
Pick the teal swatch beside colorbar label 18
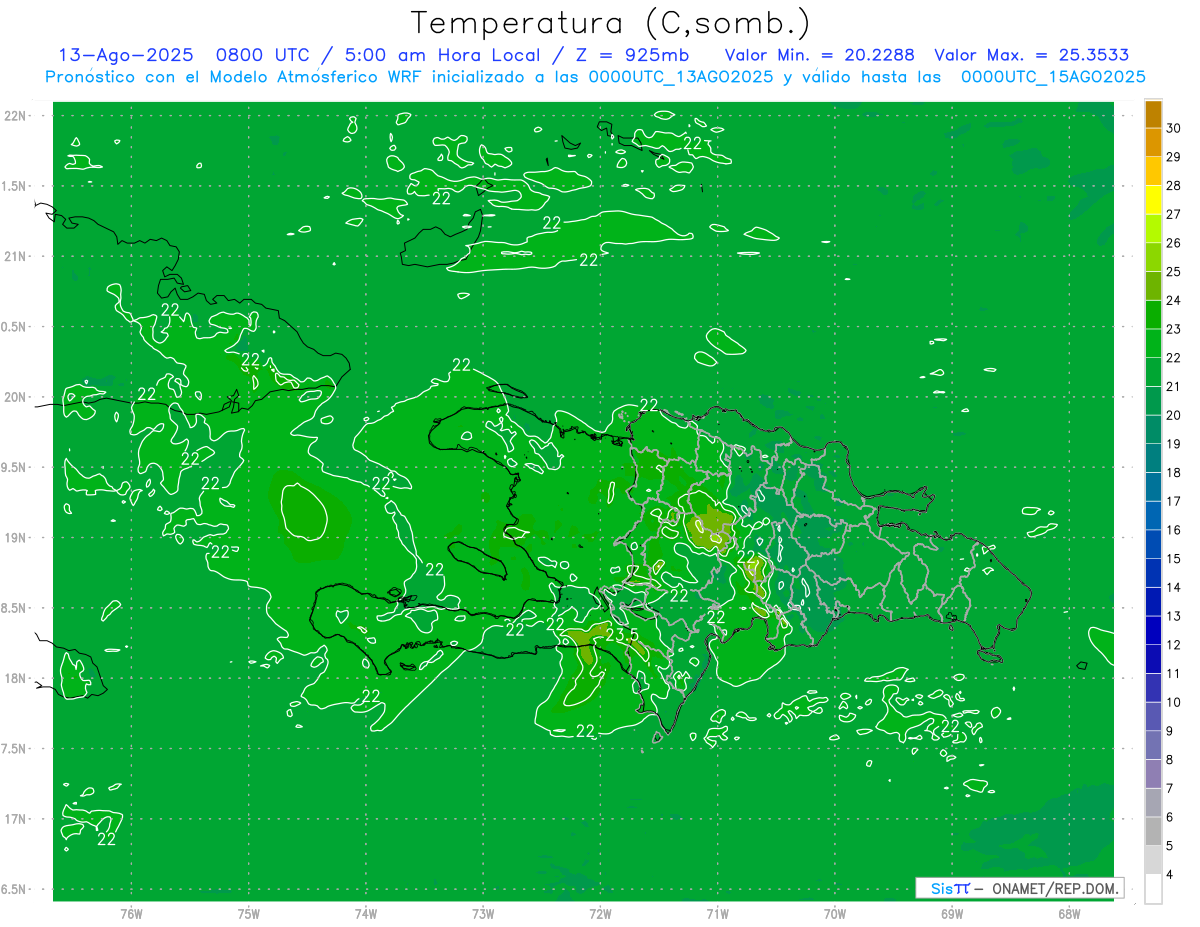[x=1153, y=458]
